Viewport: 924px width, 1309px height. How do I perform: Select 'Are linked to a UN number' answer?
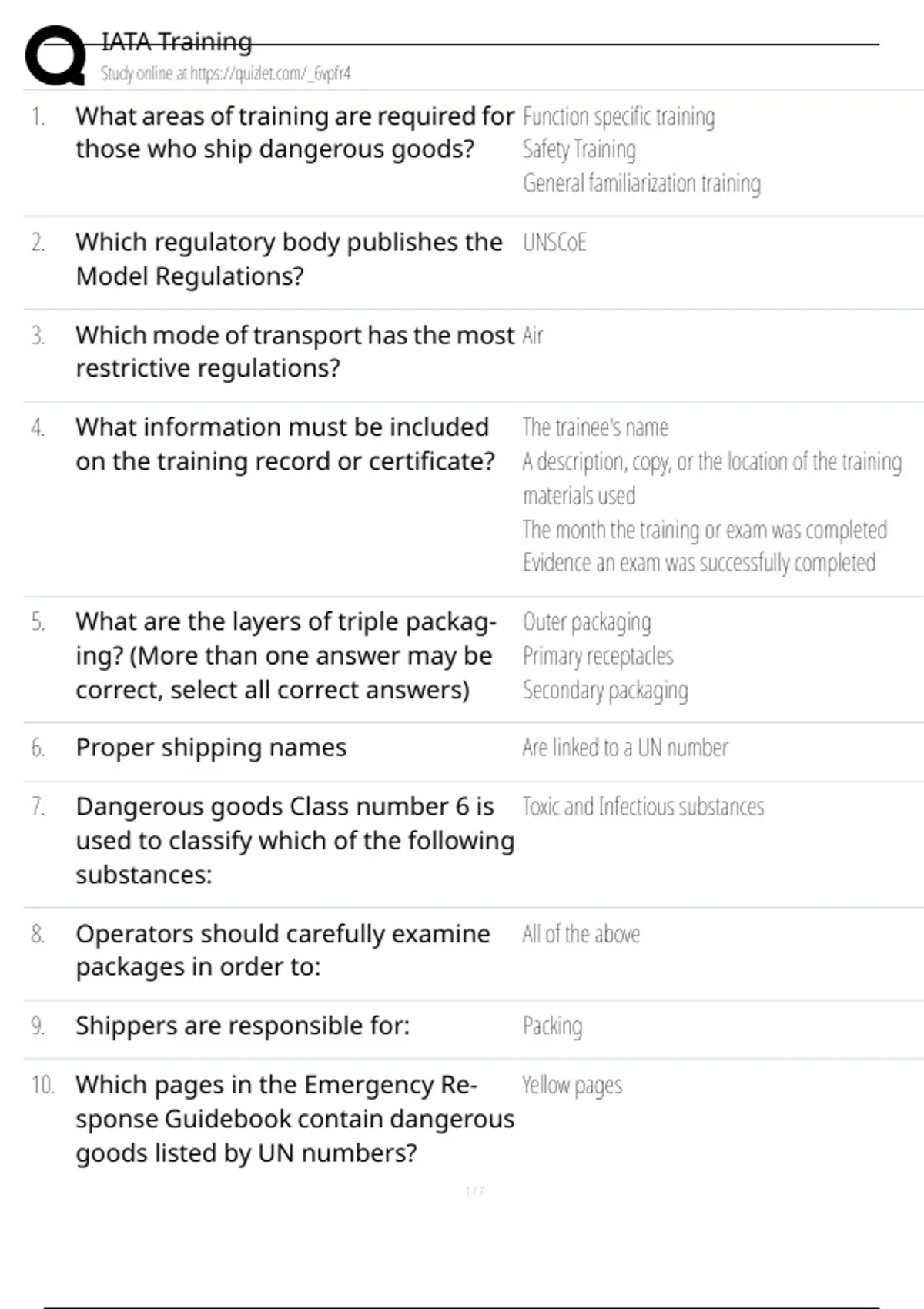(624, 748)
